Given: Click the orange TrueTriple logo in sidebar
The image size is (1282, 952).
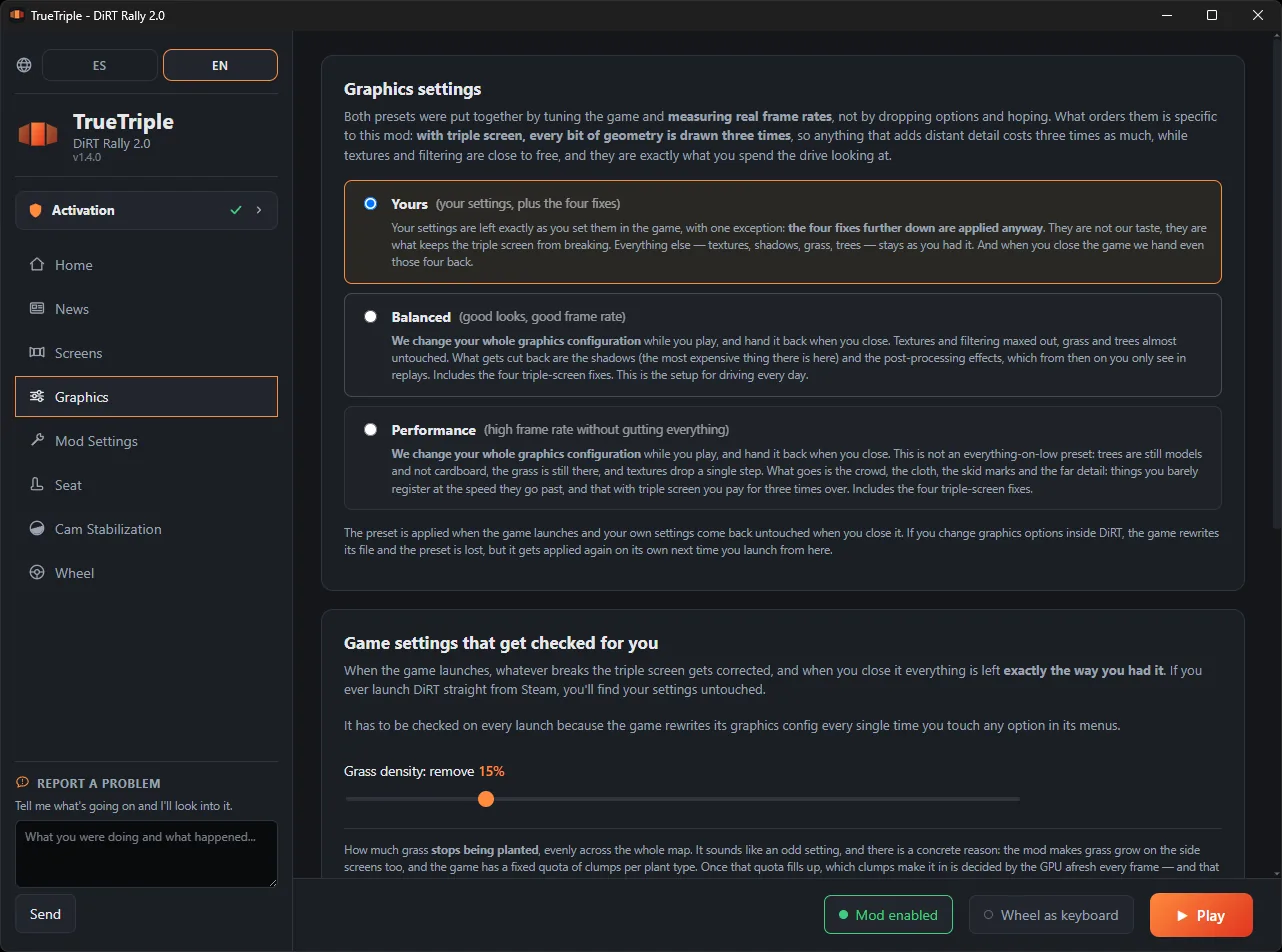Looking at the screenshot, I should pos(38,133).
